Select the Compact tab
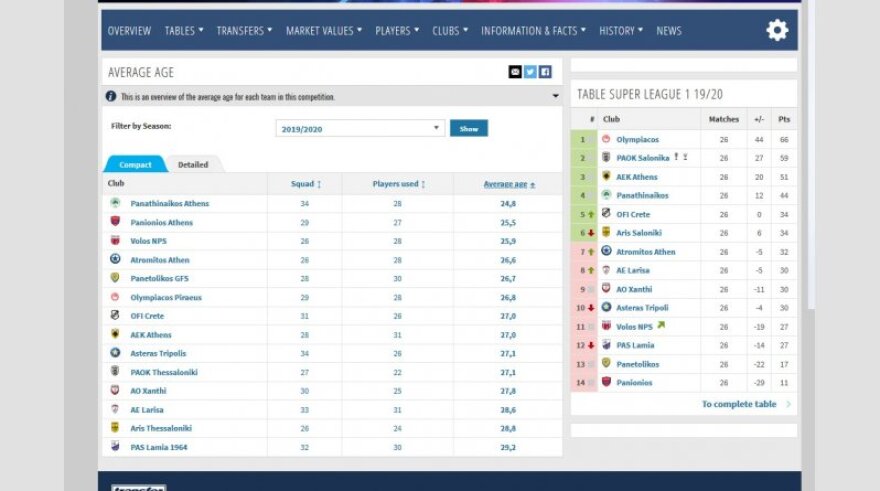Image resolution: width=880 pixels, height=491 pixels. tap(135, 165)
